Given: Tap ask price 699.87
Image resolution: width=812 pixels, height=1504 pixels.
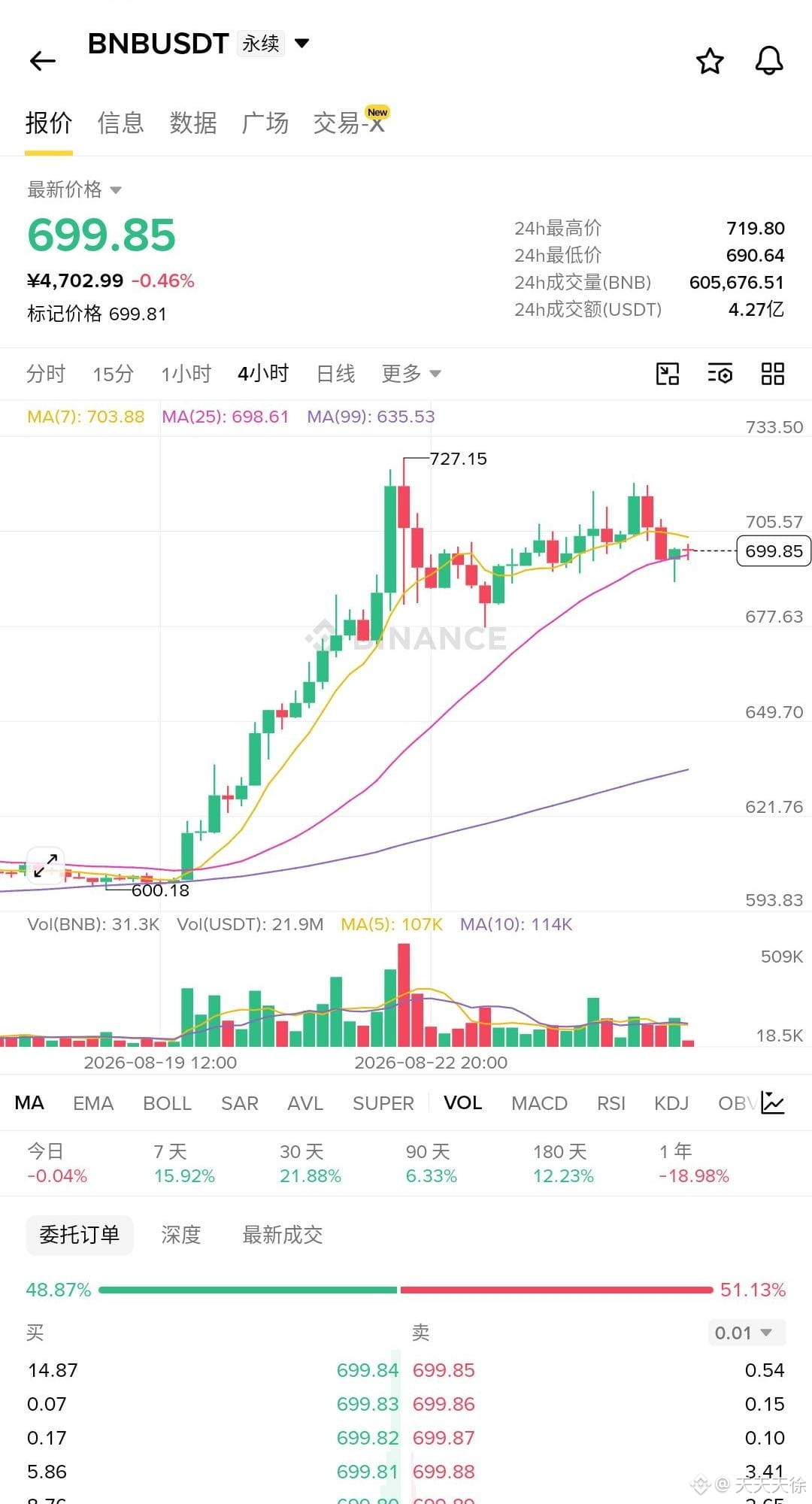Looking at the screenshot, I should coord(444,1438).
